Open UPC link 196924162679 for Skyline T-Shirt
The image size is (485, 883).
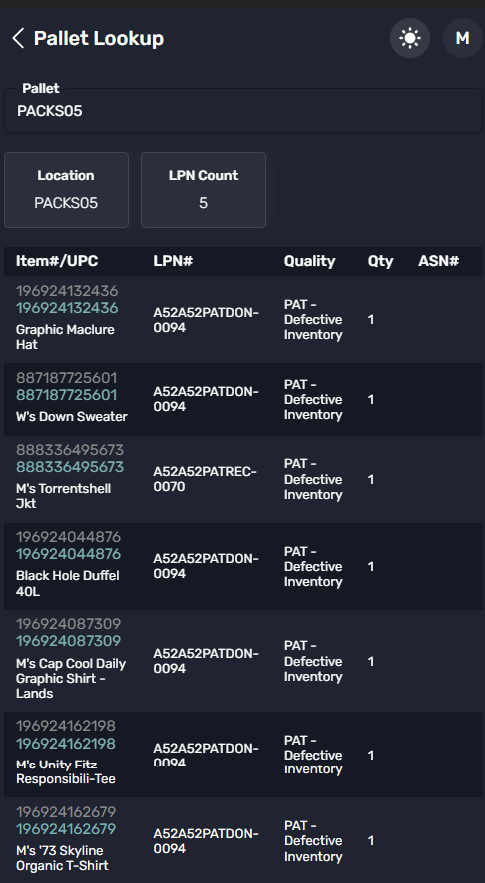tap(66, 829)
